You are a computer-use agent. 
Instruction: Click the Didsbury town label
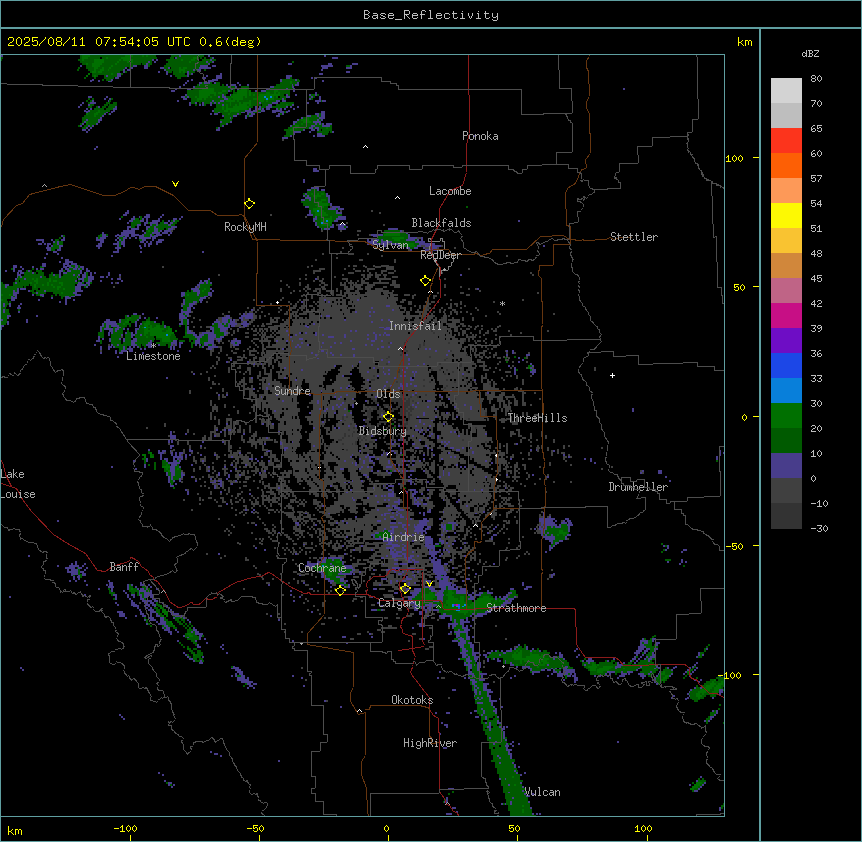click(383, 431)
